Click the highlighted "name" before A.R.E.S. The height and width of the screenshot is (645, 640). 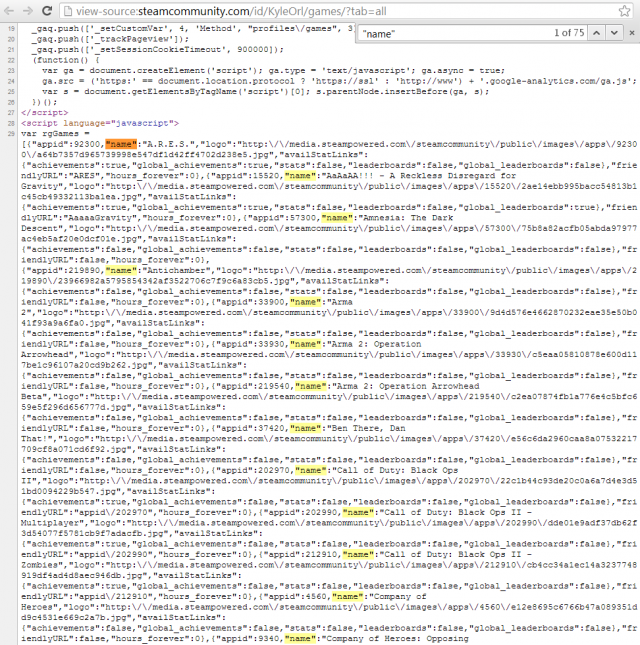click(x=121, y=144)
